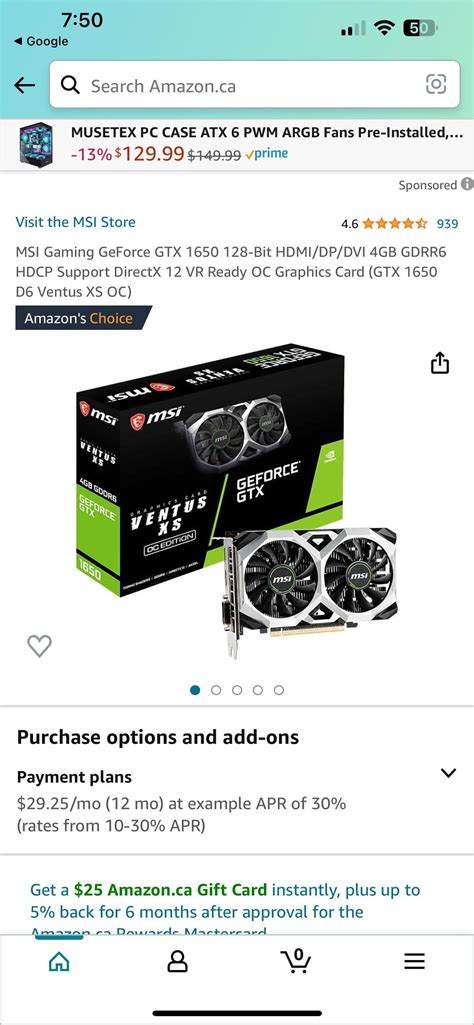474x1025 pixels.
Task: Visit the MSI Store link
Action: (x=76, y=222)
